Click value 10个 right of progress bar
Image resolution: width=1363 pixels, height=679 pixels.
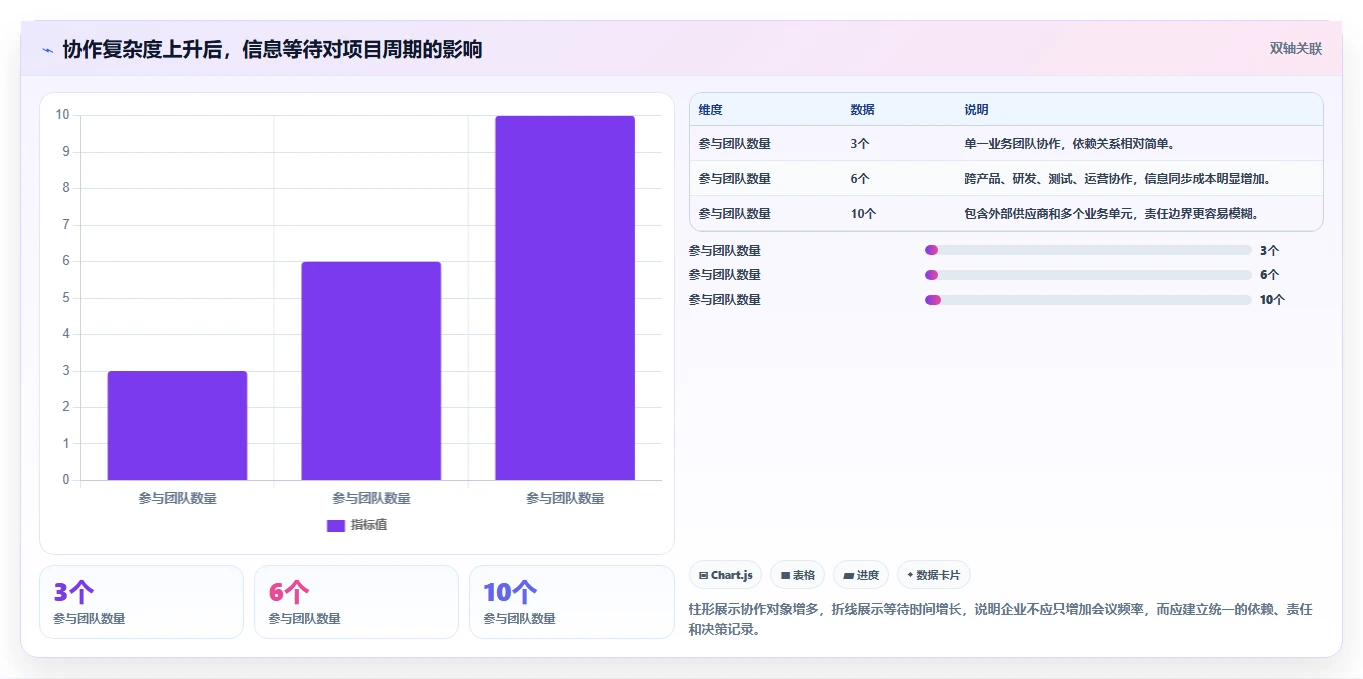1273,300
